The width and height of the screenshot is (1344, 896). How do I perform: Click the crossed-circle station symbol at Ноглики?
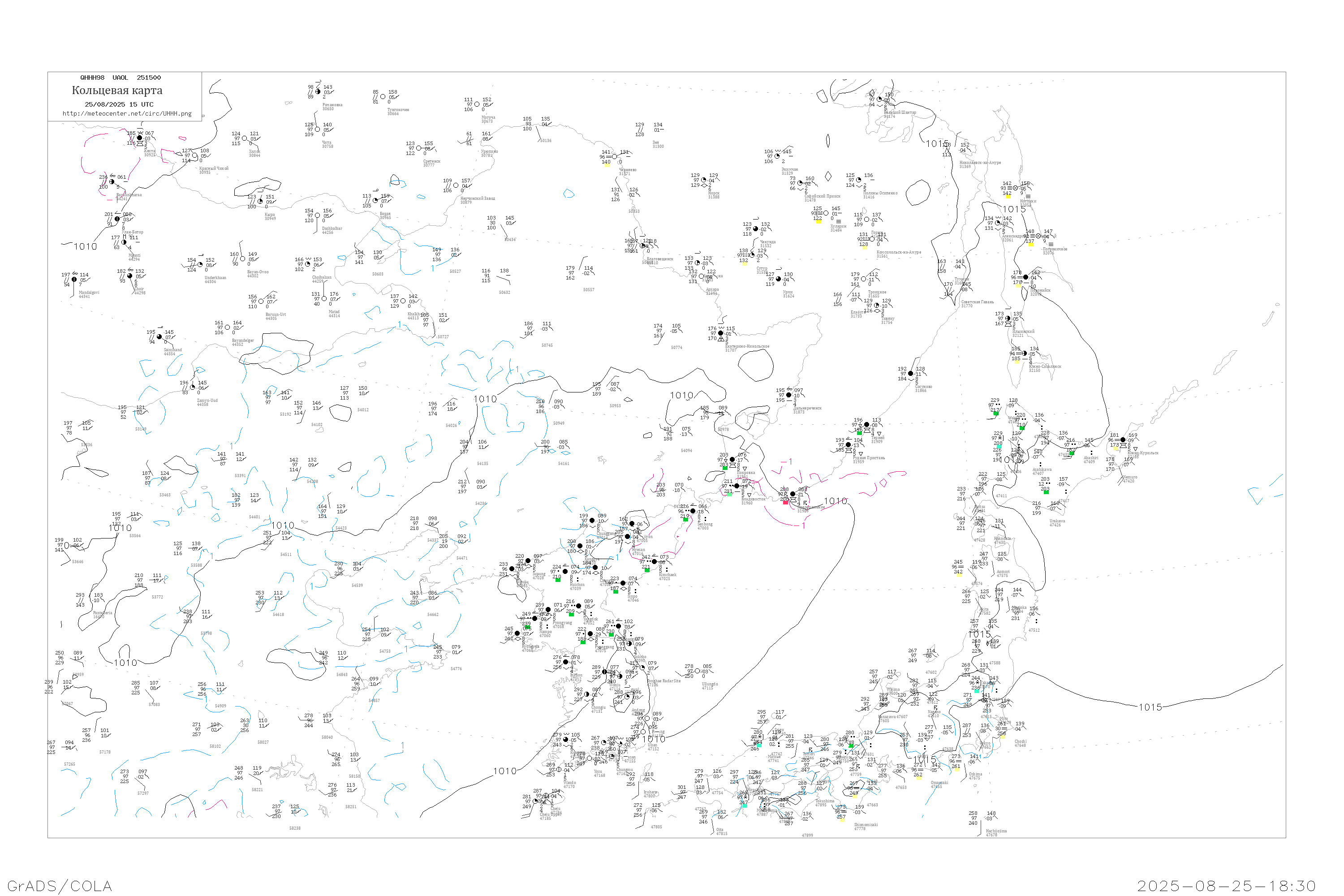[1016, 189]
